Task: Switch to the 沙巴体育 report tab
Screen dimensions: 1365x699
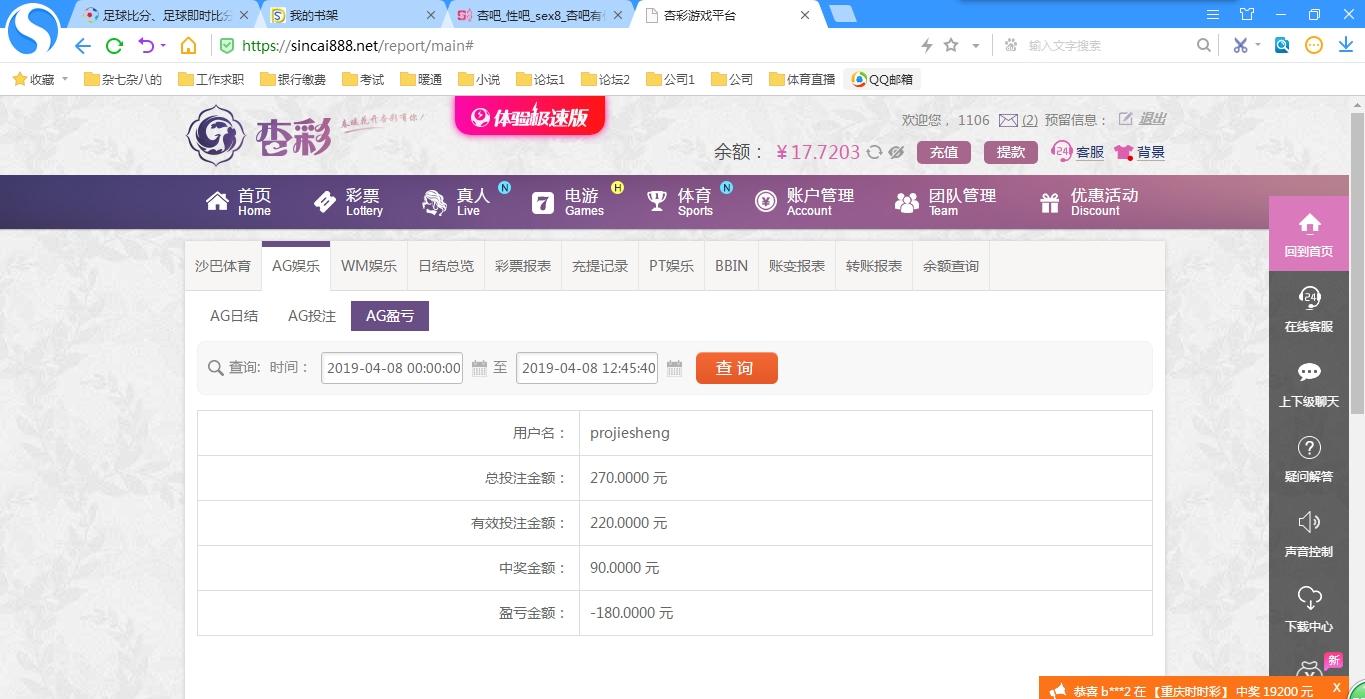Action: pos(223,266)
